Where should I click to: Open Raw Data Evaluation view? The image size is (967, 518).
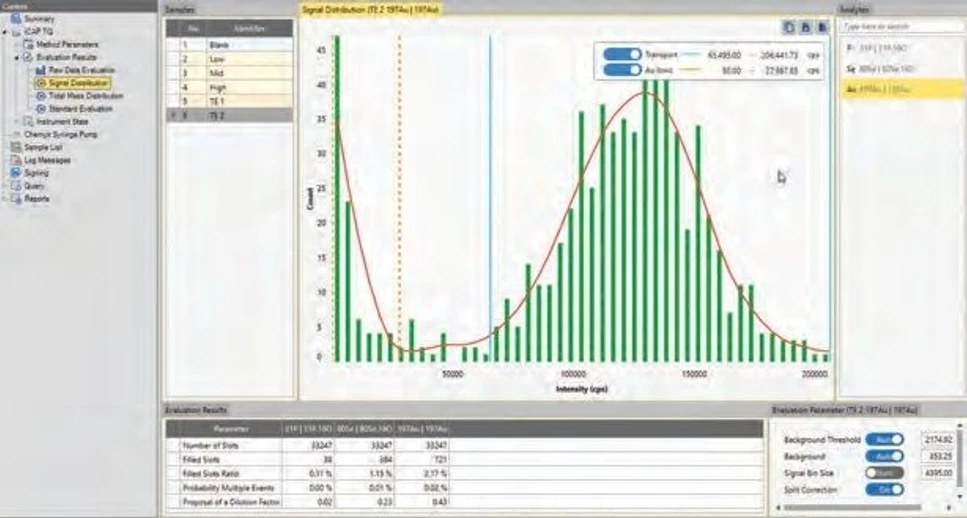[x=81, y=70]
